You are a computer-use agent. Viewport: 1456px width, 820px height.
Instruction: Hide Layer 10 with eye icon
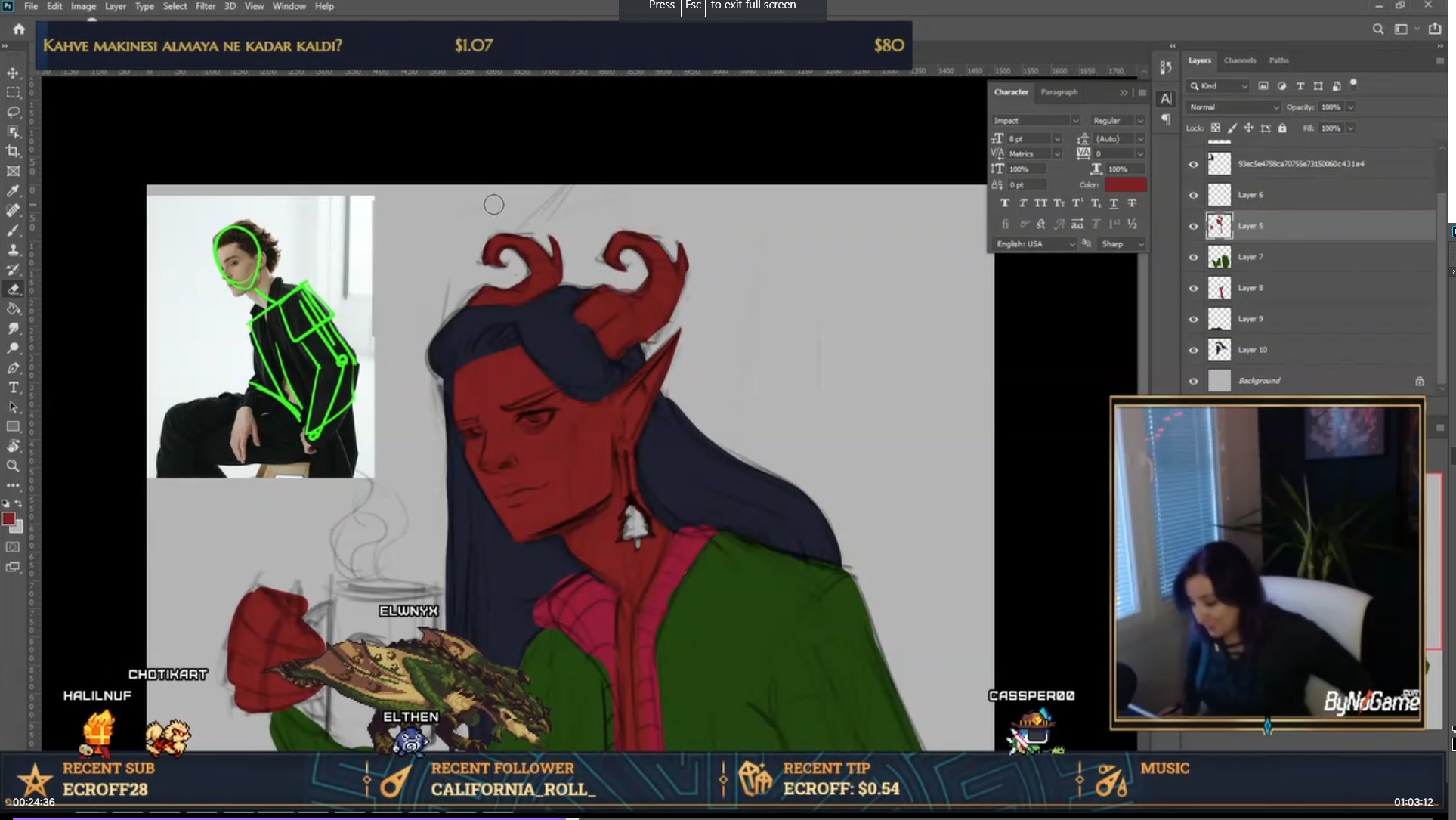point(1194,350)
